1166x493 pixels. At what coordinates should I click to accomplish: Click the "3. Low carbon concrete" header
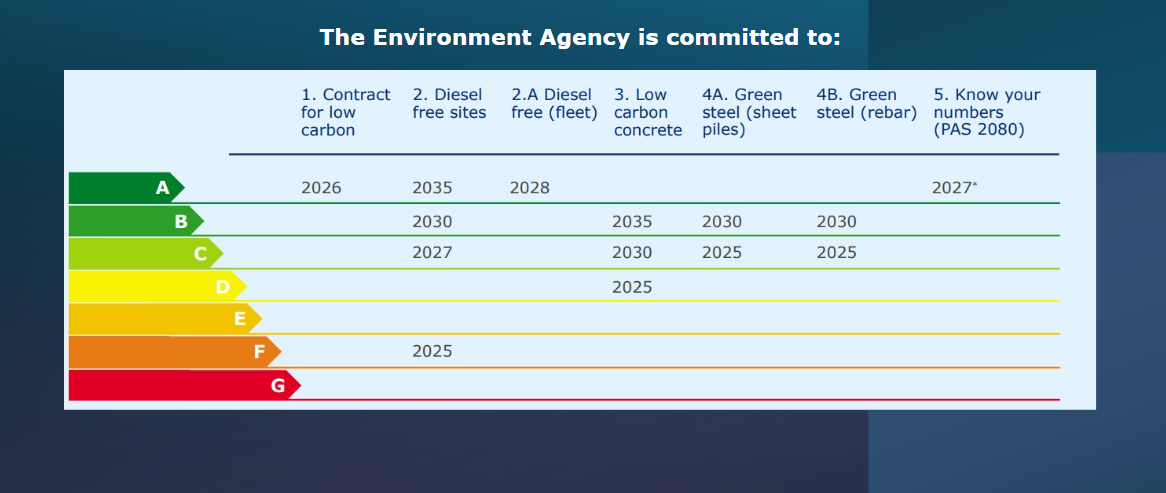point(648,112)
